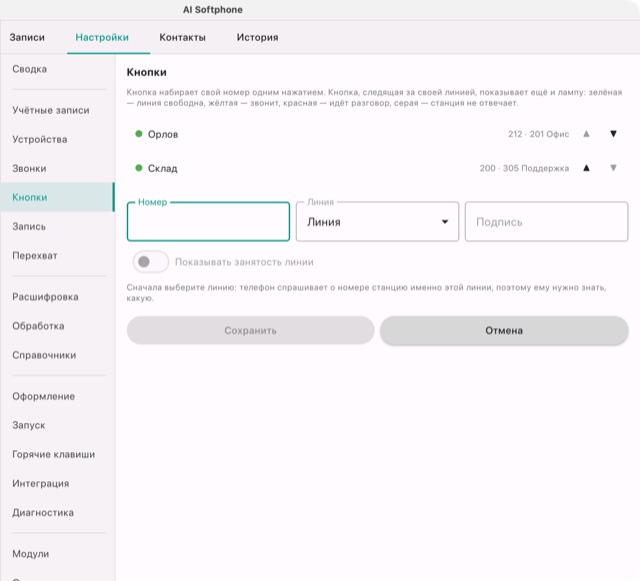Switch to the Записи tab

click(27, 37)
